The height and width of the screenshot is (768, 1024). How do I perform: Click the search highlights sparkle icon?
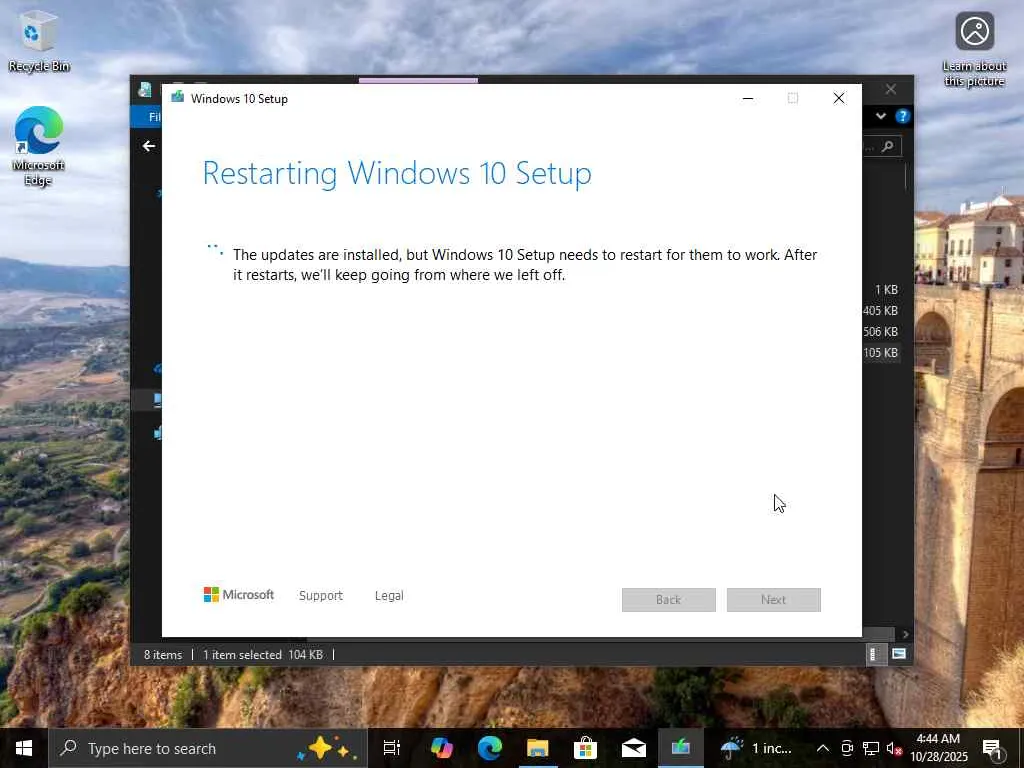[327, 748]
